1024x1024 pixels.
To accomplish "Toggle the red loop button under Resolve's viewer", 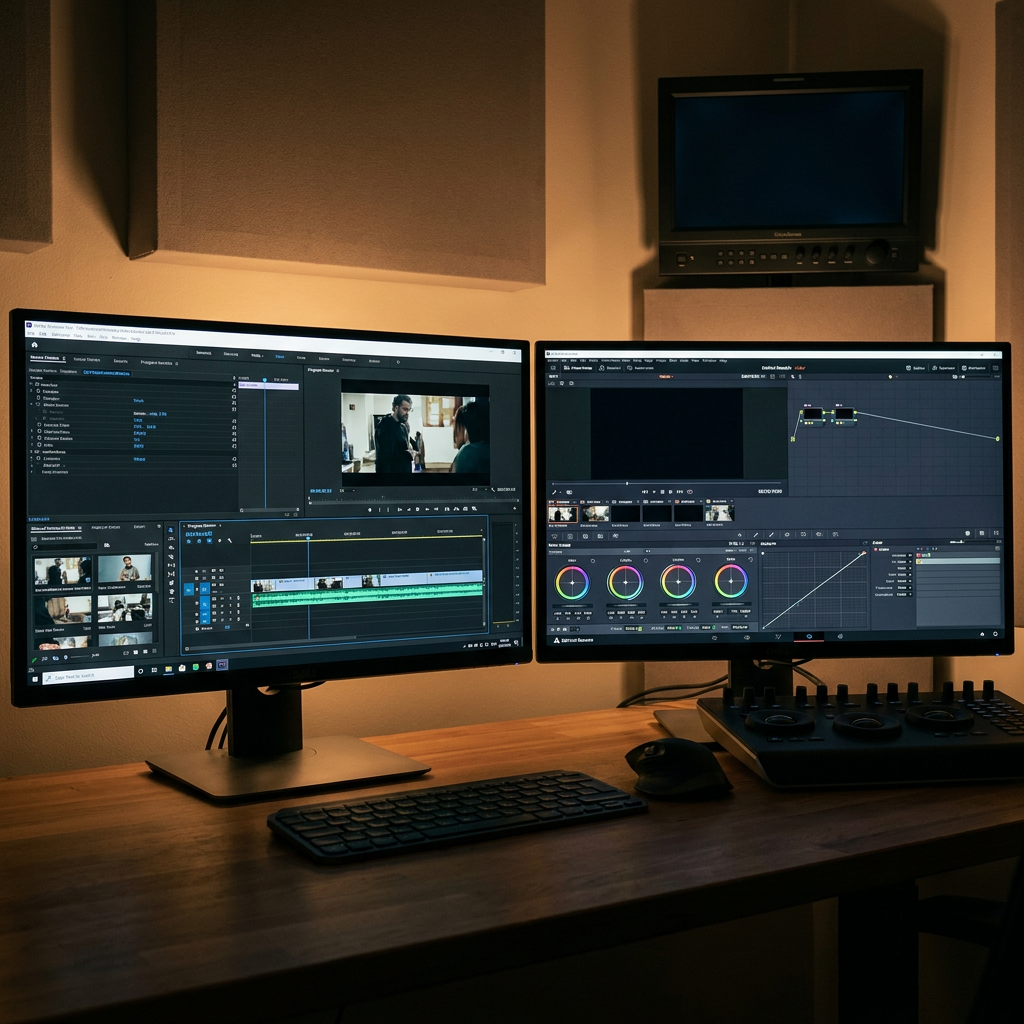I will [x=690, y=492].
